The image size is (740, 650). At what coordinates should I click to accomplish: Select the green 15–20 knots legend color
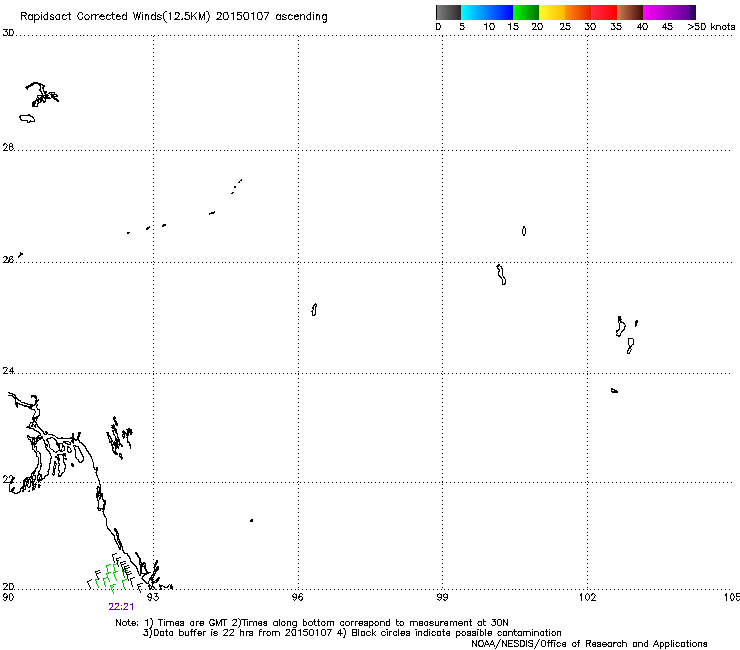526,12
